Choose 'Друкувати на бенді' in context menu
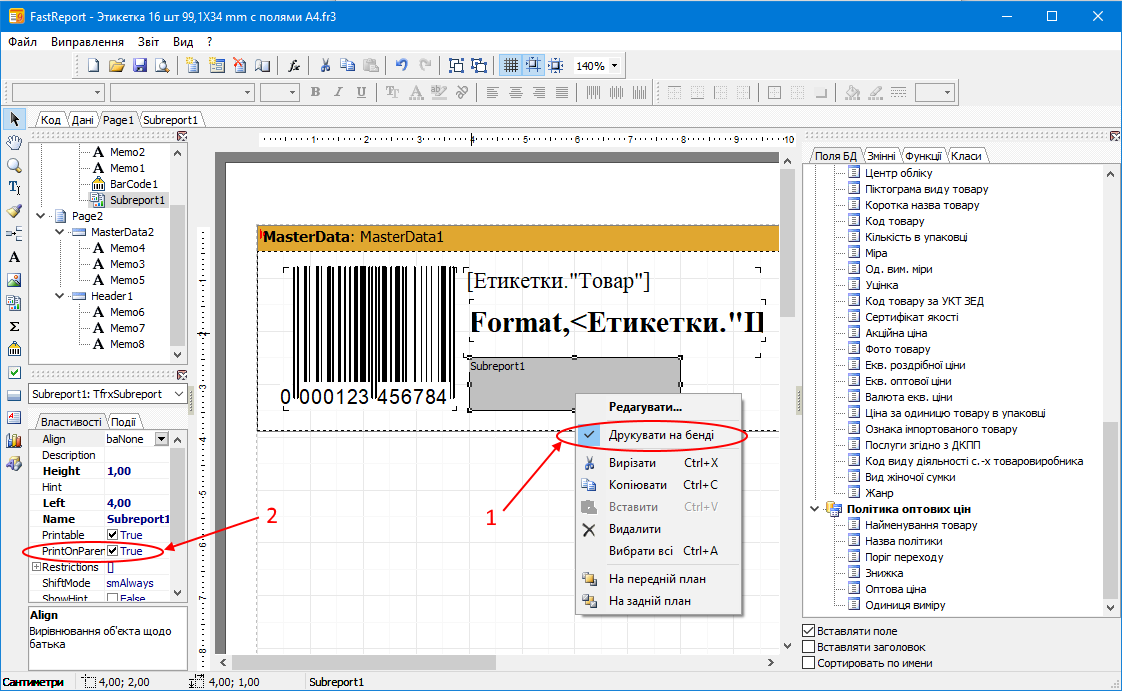The height and width of the screenshot is (691, 1122). [662, 435]
